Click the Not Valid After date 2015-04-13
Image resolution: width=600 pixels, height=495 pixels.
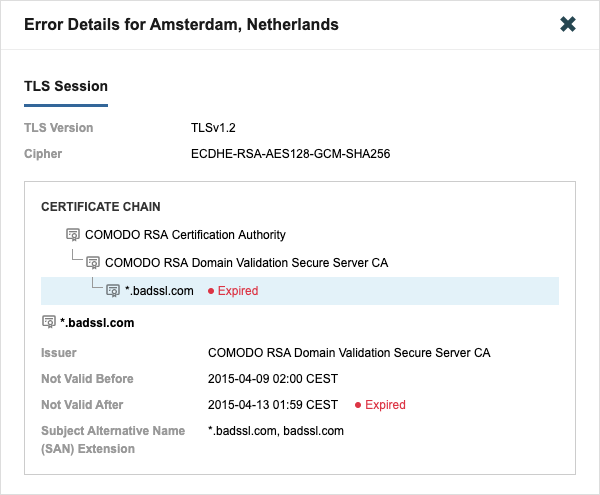(x=272, y=405)
